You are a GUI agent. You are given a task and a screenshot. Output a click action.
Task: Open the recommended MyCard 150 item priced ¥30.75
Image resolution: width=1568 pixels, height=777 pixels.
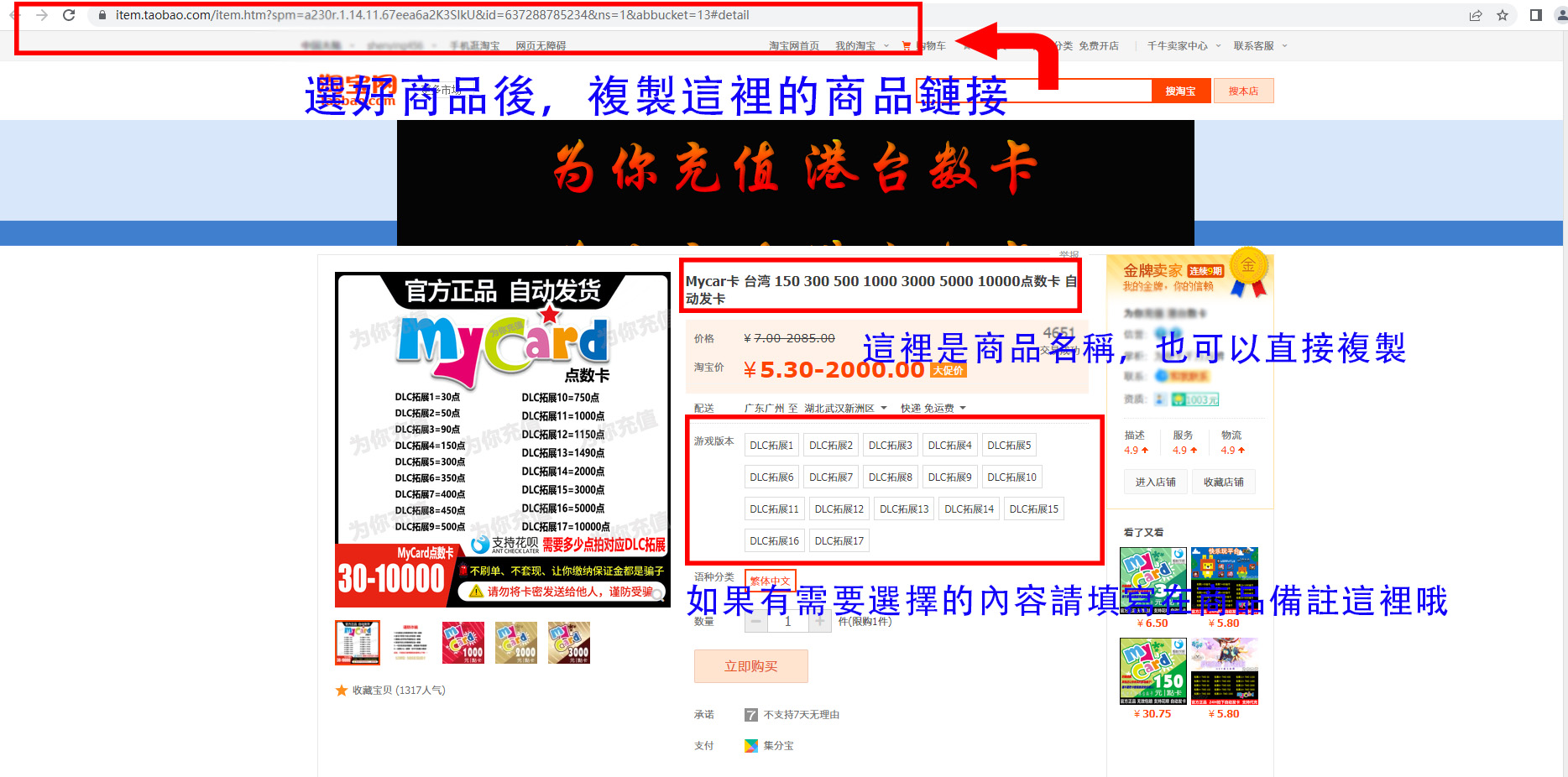1152,671
